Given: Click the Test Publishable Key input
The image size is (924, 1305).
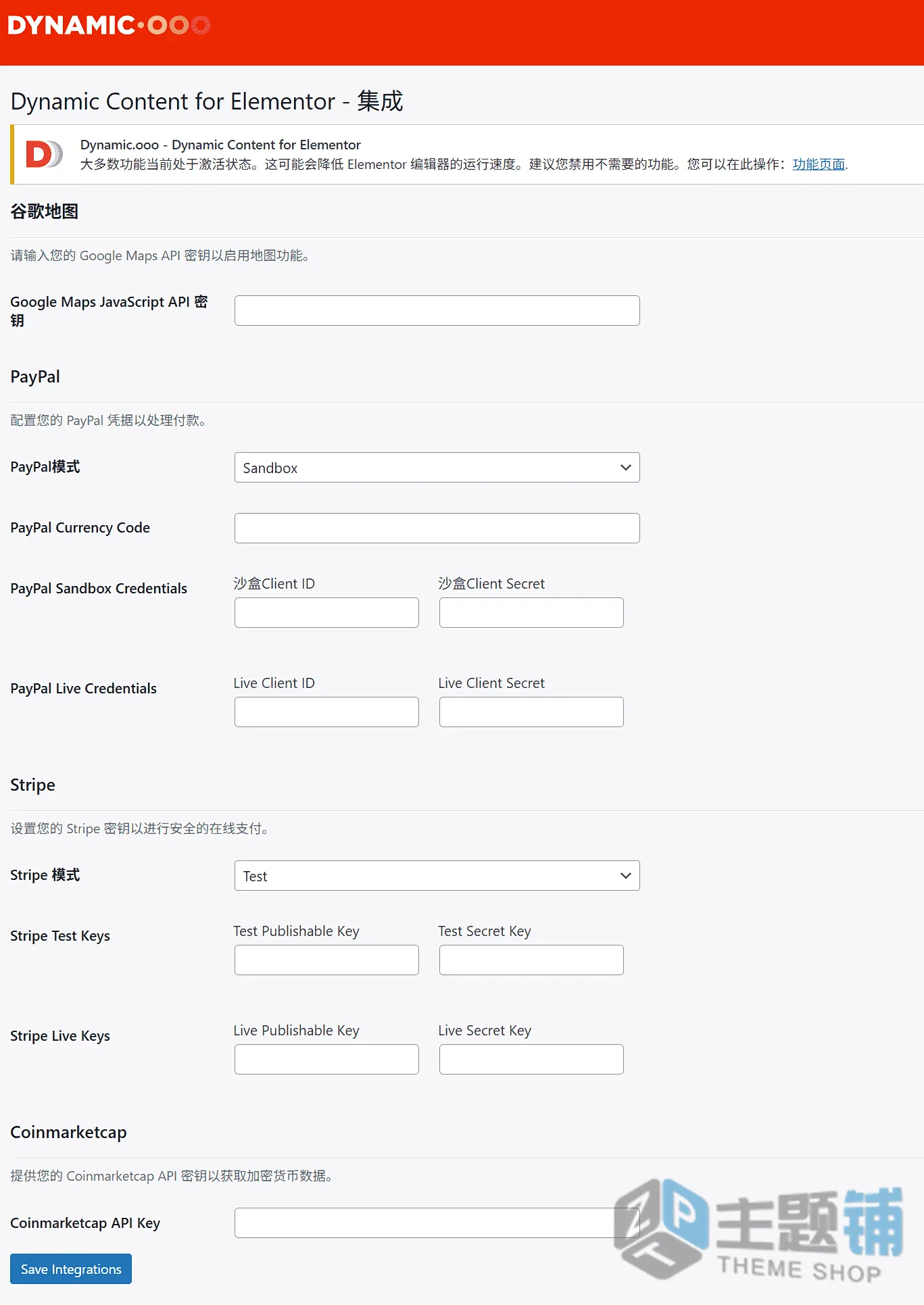Looking at the screenshot, I should click(x=326, y=960).
